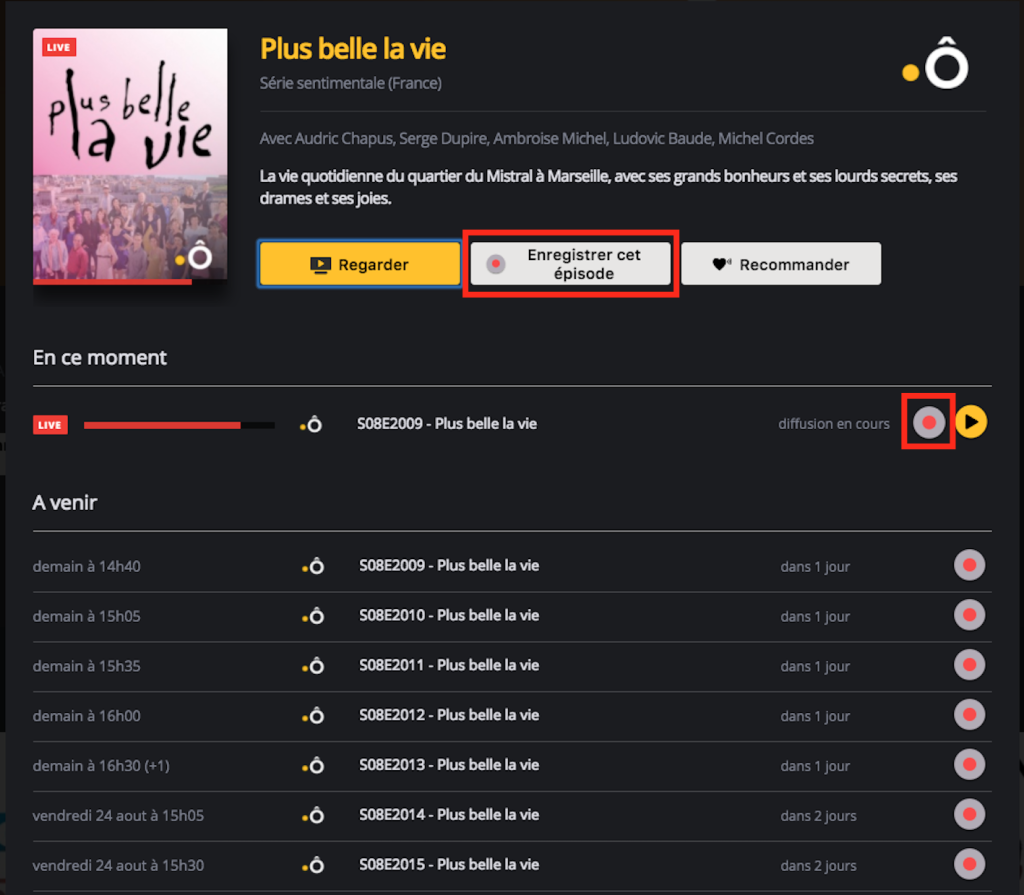Select S08E2014 - Plus belle la vie

pos(449,815)
